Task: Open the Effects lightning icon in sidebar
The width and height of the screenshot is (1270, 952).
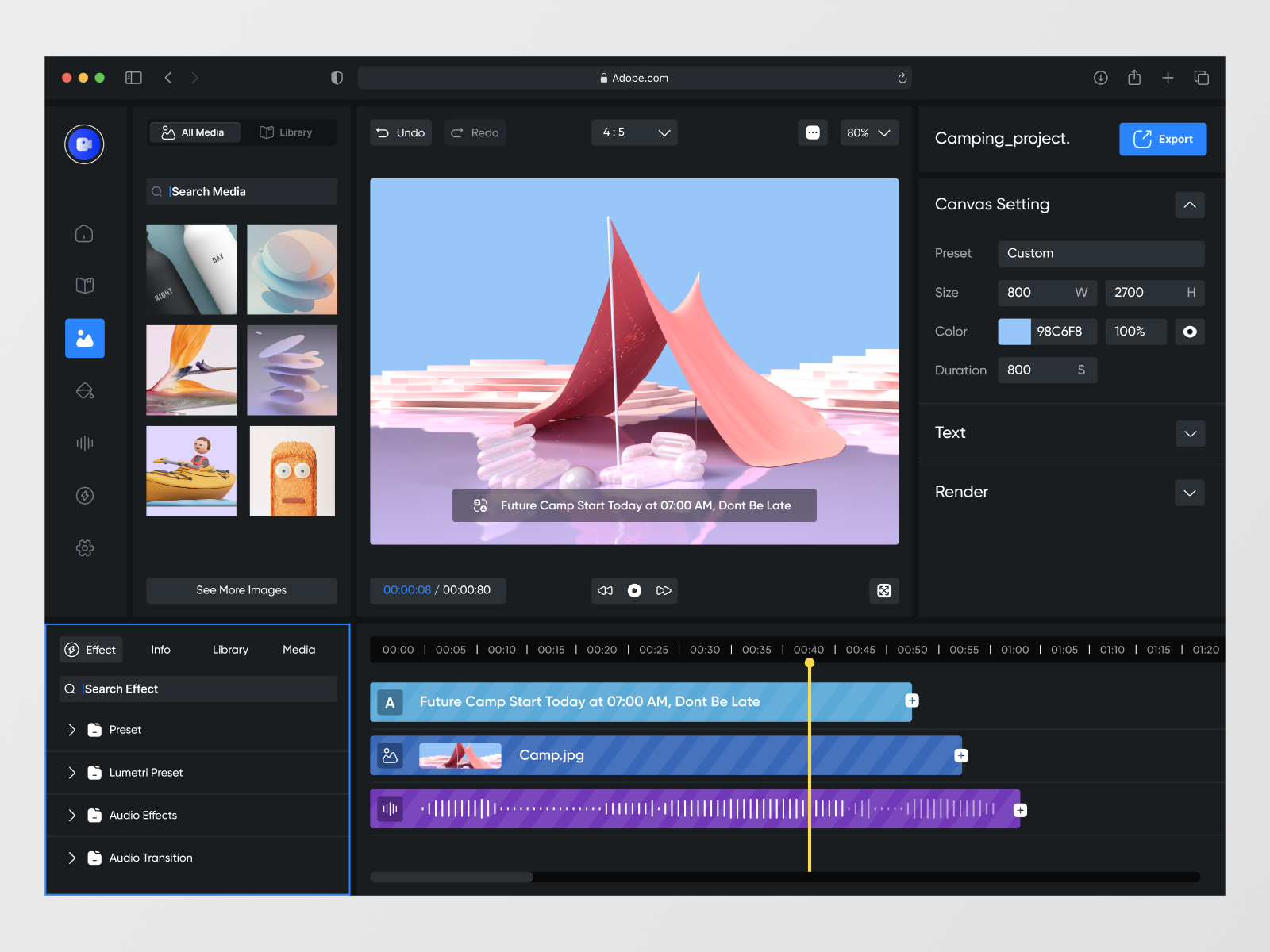Action: point(84,495)
